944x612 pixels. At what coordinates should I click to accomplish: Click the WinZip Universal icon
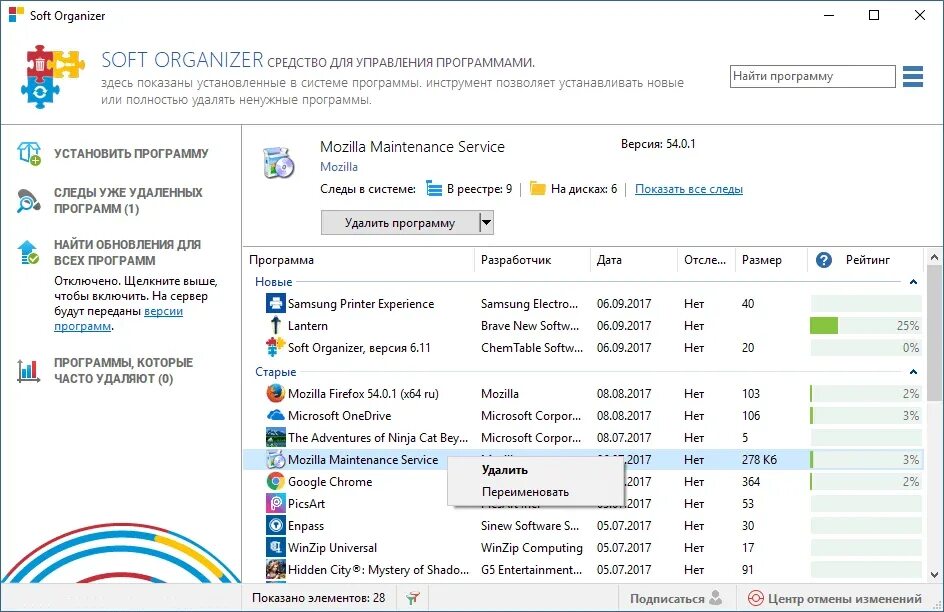(x=275, y=548)
